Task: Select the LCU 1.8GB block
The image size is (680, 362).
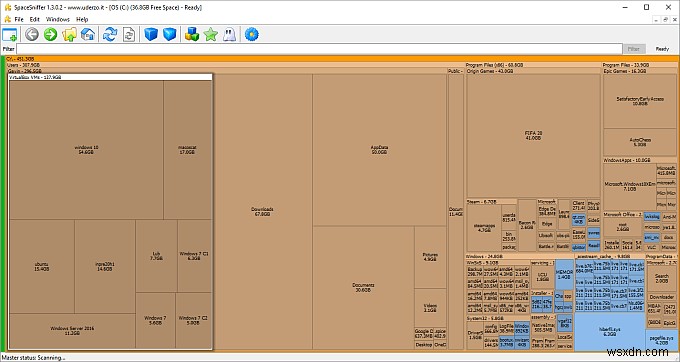Action: 543,277
